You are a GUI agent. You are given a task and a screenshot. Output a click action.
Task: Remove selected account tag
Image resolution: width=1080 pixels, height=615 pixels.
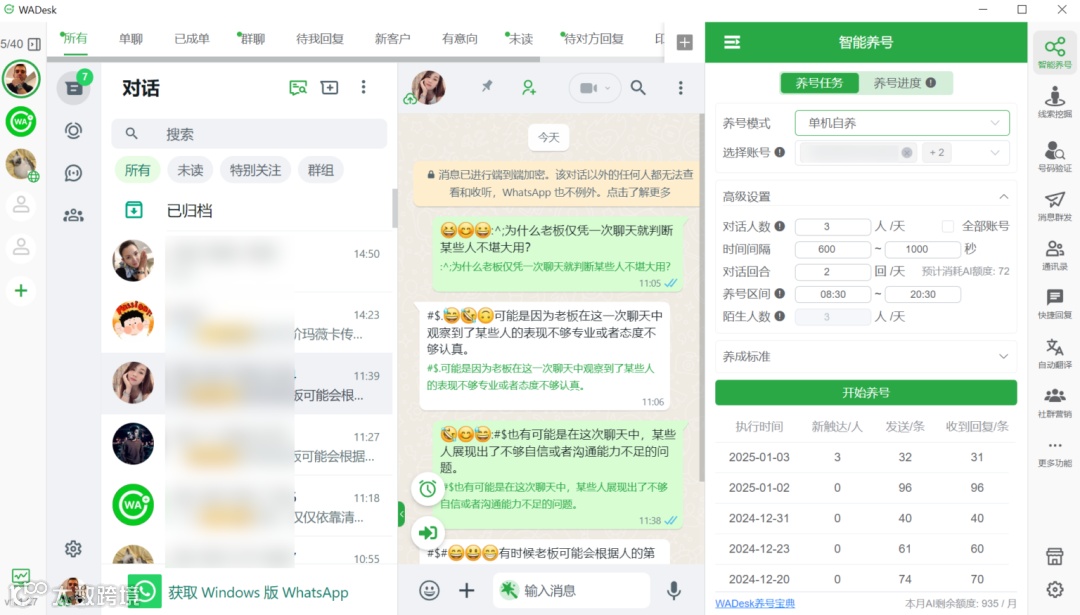click(x=906, y=153)
